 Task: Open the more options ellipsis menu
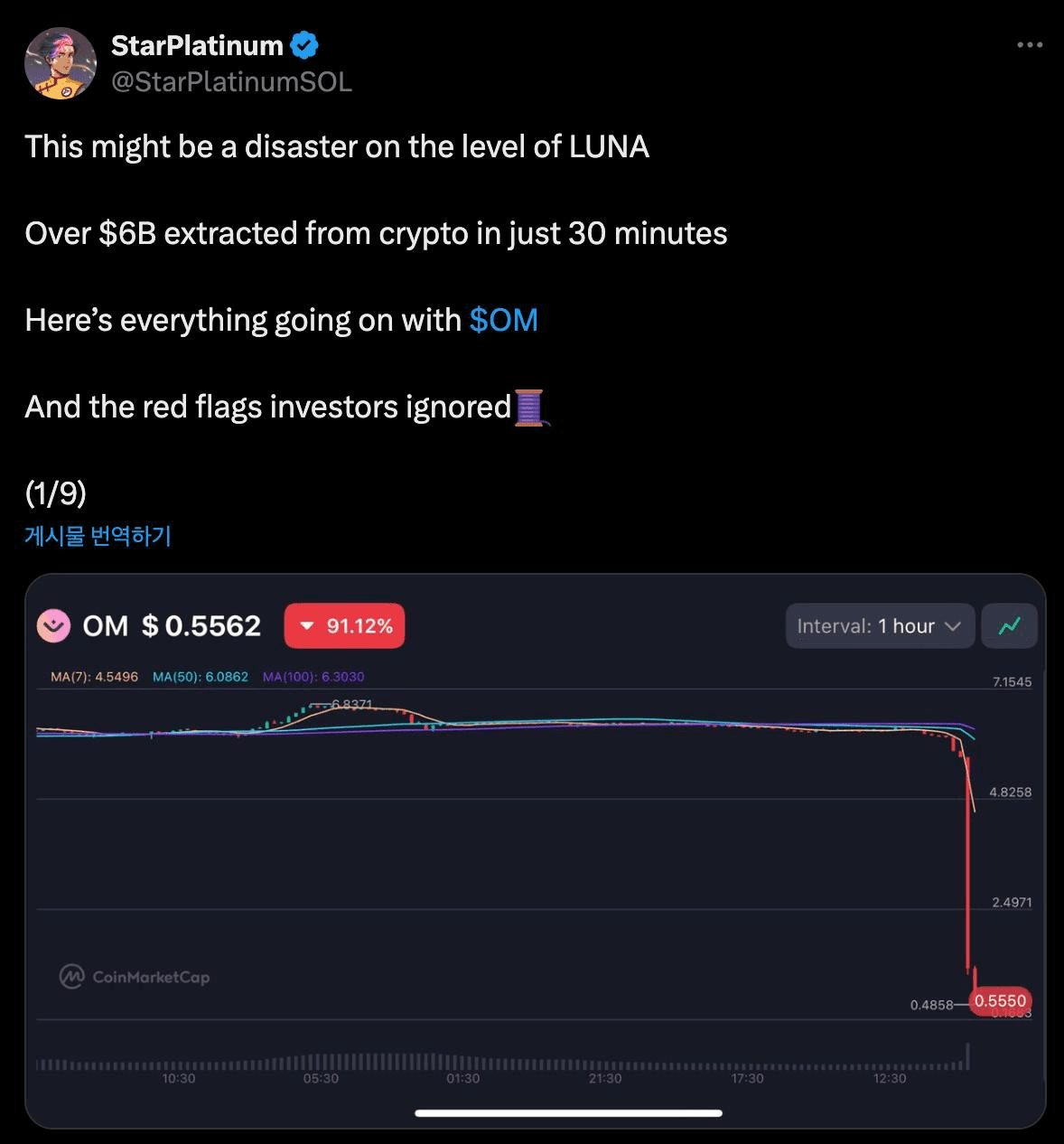pos(1029,45)
